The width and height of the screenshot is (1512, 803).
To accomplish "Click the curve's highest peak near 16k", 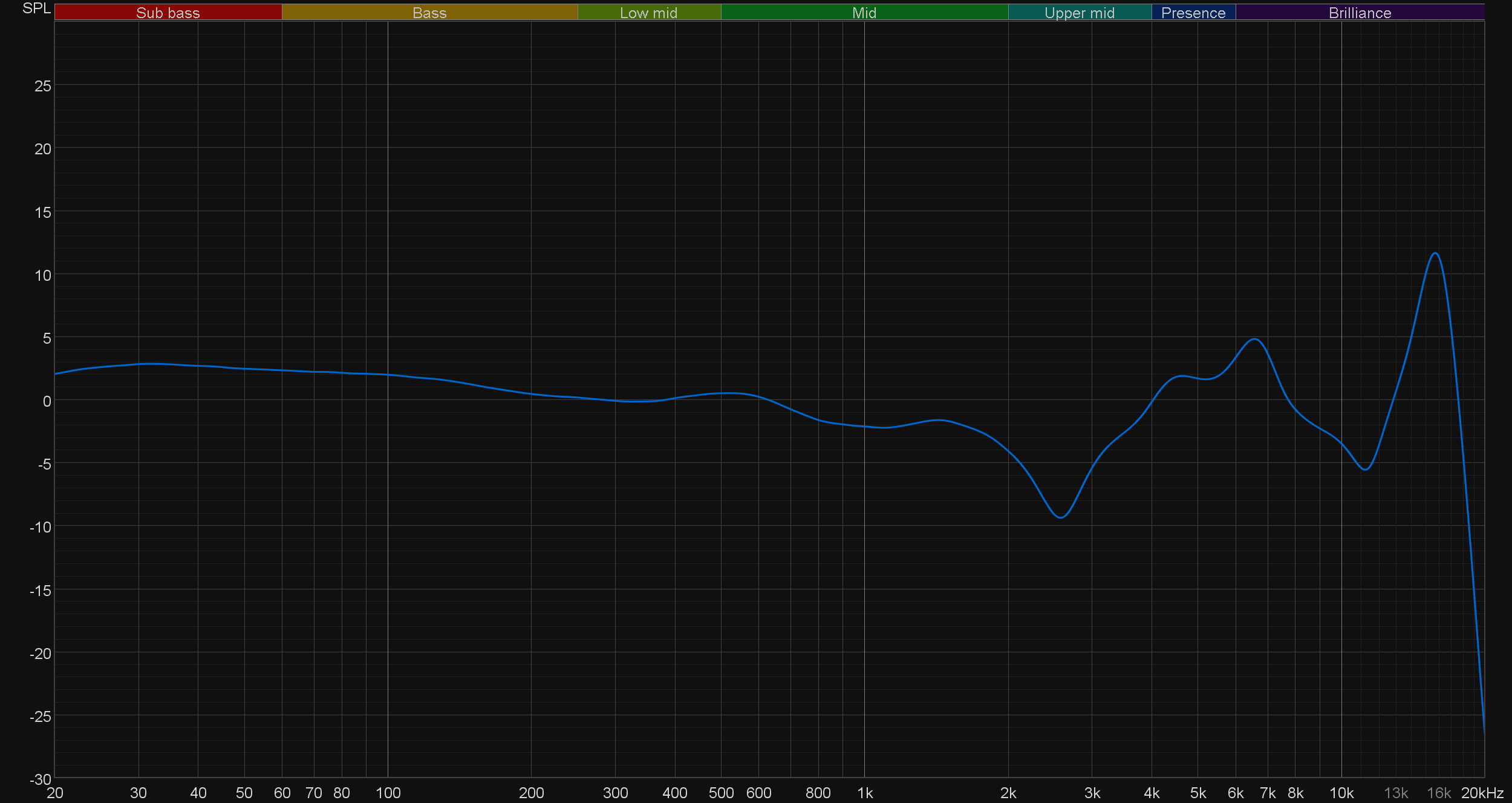I will [1435, 254].
